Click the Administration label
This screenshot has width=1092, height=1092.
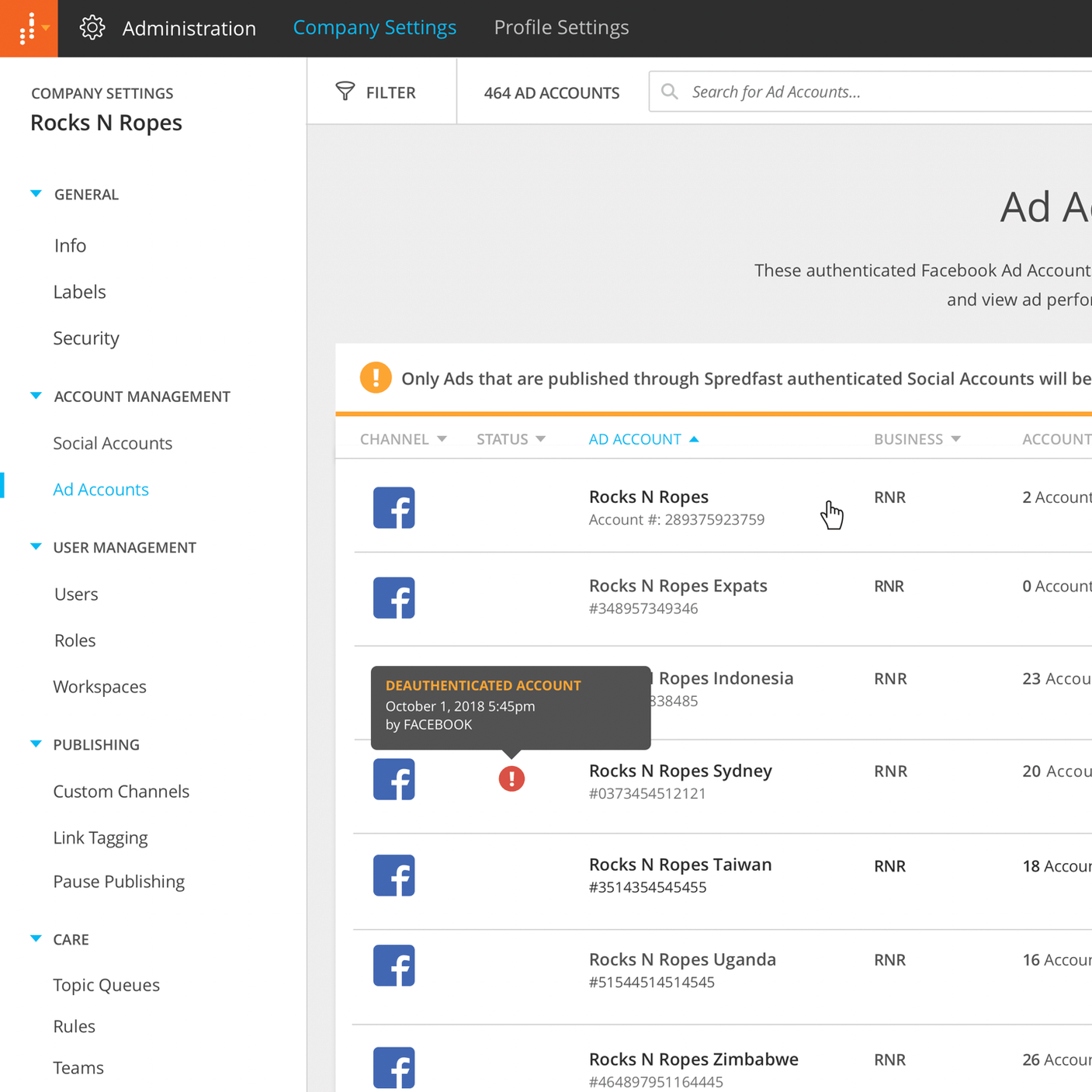(x=189, y=28)
